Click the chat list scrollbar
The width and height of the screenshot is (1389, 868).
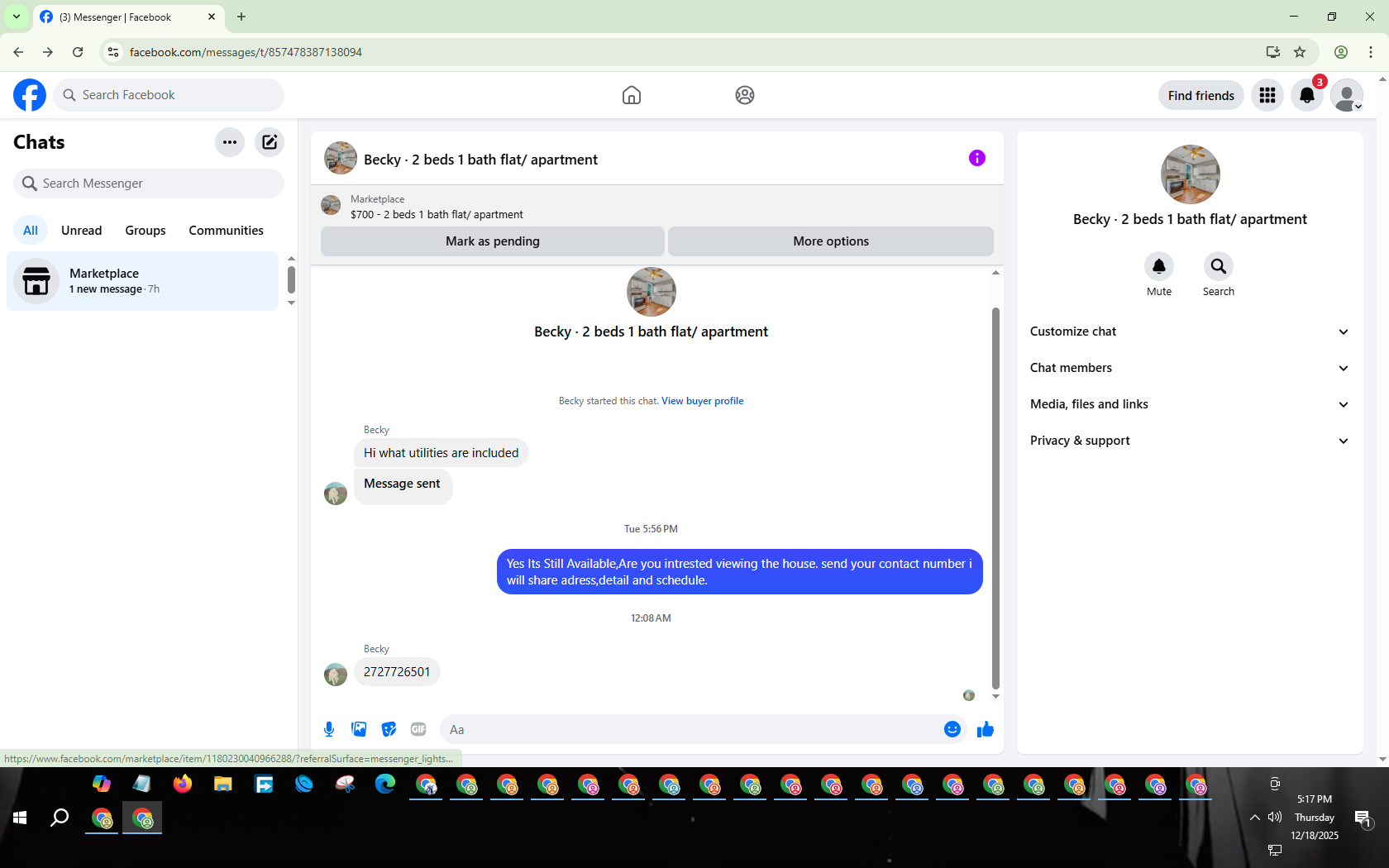click(291, 279)
